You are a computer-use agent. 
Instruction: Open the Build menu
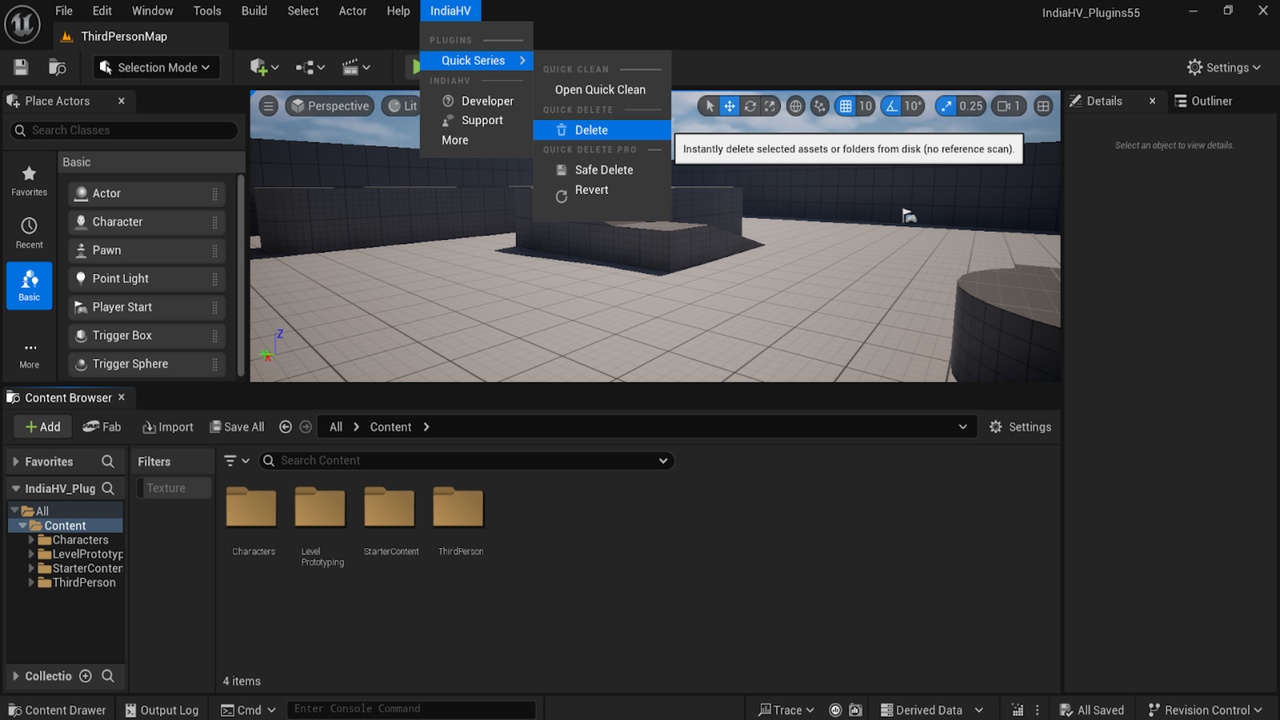coord(254,11)
